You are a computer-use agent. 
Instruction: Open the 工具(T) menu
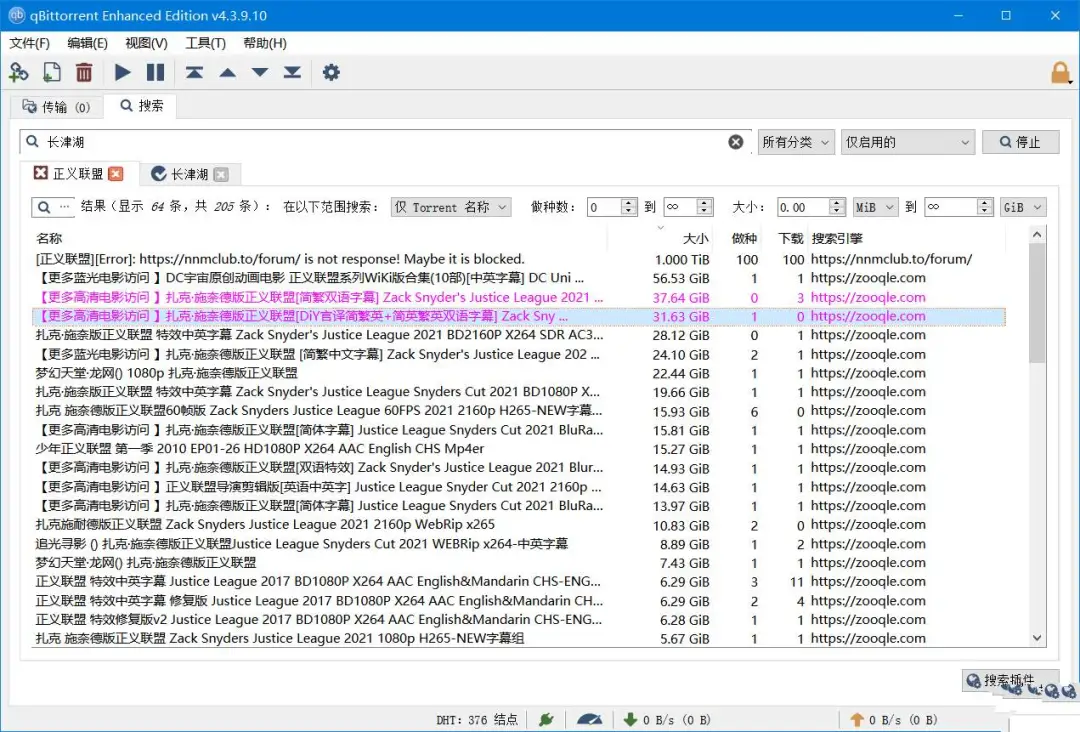tap(205, 43)
